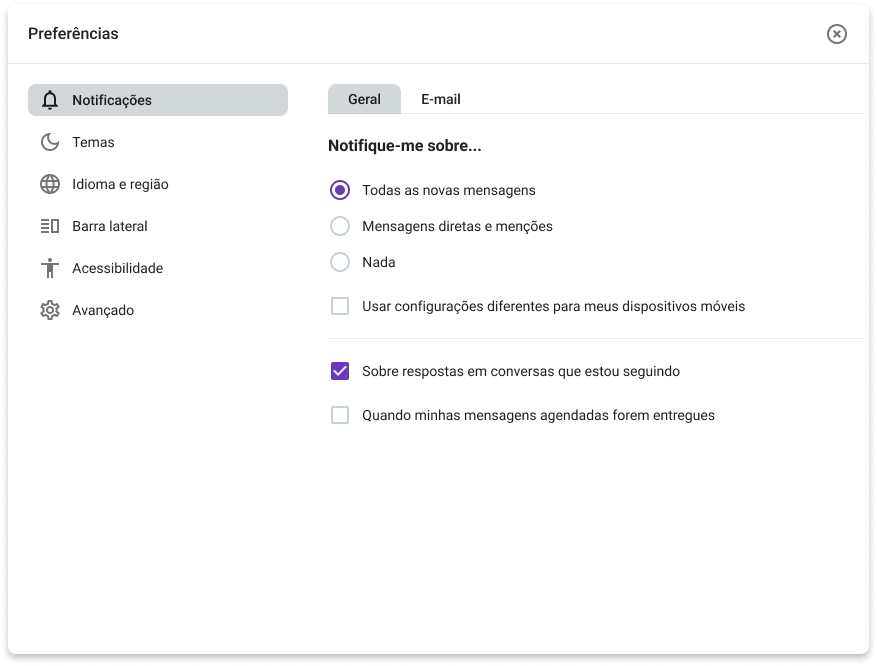Click the Preferências title text
Viewport: 877px width, 666px height.
coord(73,34)
